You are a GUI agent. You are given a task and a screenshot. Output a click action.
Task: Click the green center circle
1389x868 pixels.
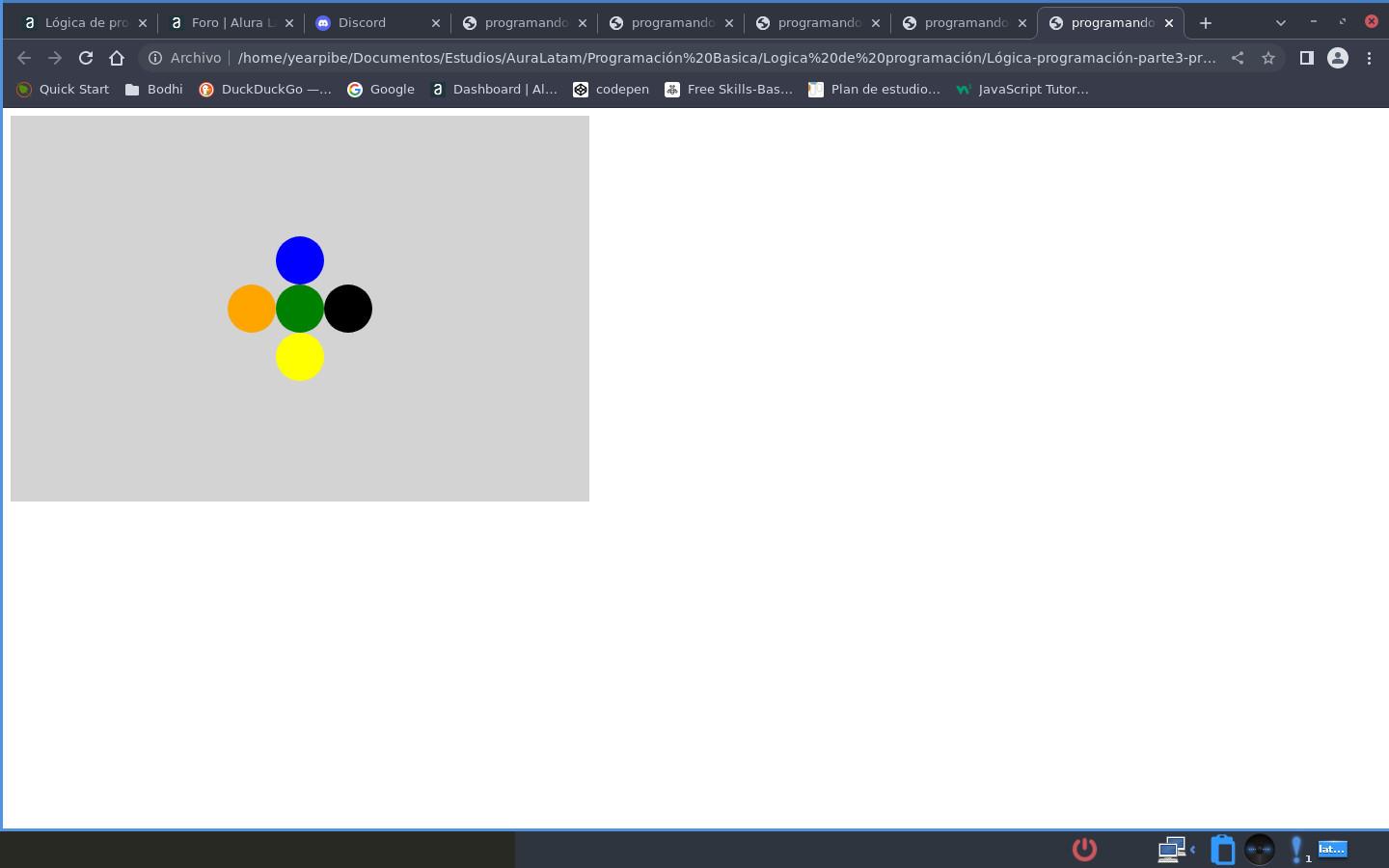[x=300, y=309]
